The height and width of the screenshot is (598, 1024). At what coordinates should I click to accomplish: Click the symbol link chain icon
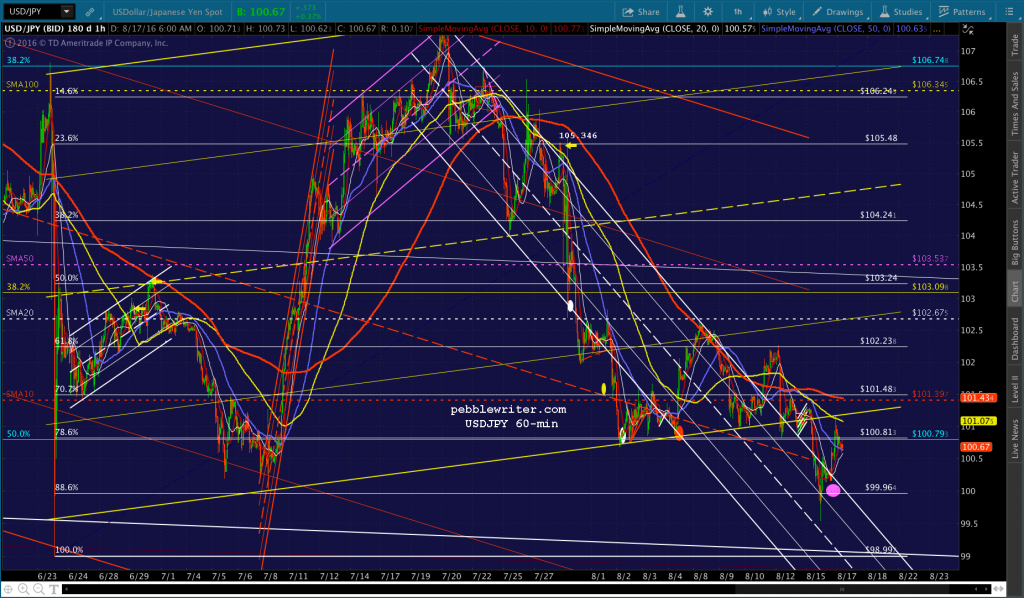(x=90, y=12)
